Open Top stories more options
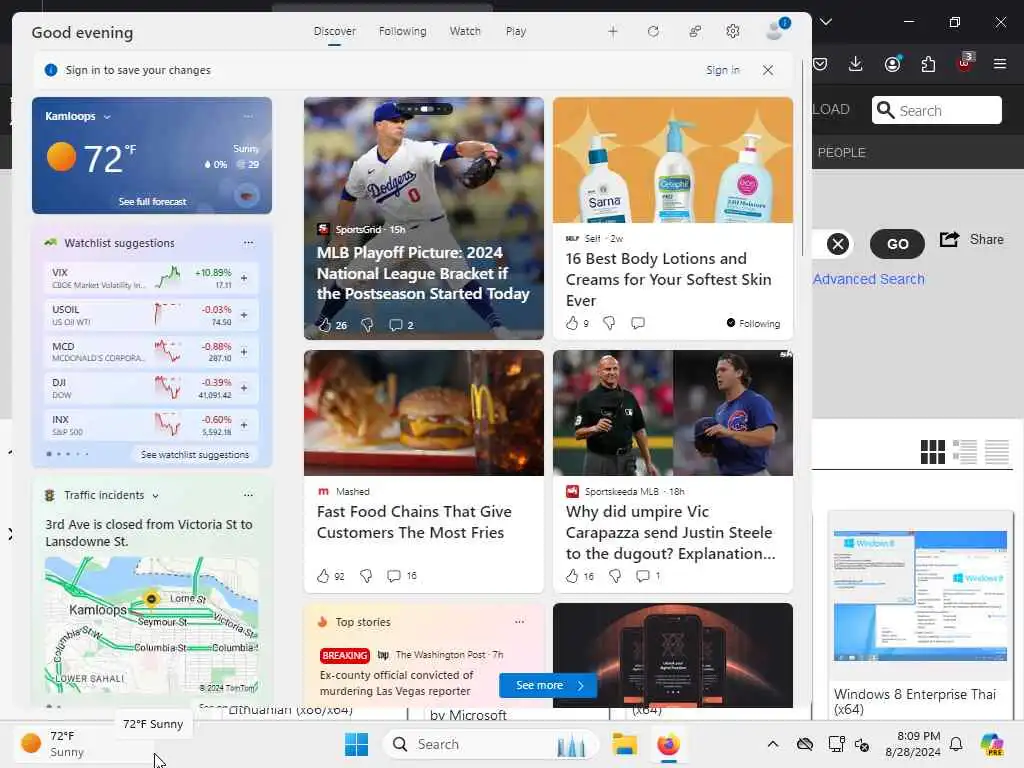1024x768 pixels. [519, 622]
